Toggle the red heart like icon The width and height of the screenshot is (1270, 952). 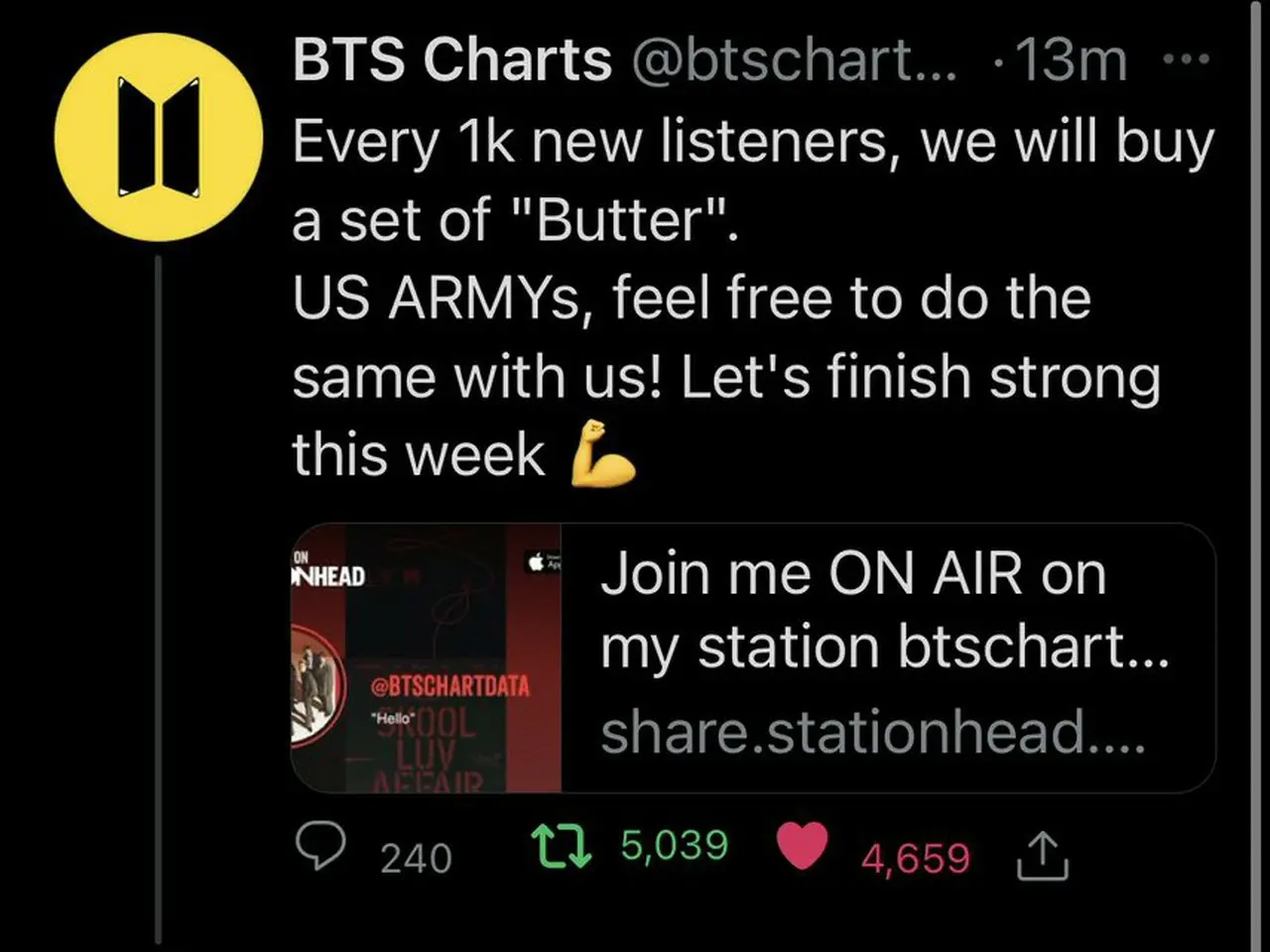pyautogui.click(x=802, y=847)
